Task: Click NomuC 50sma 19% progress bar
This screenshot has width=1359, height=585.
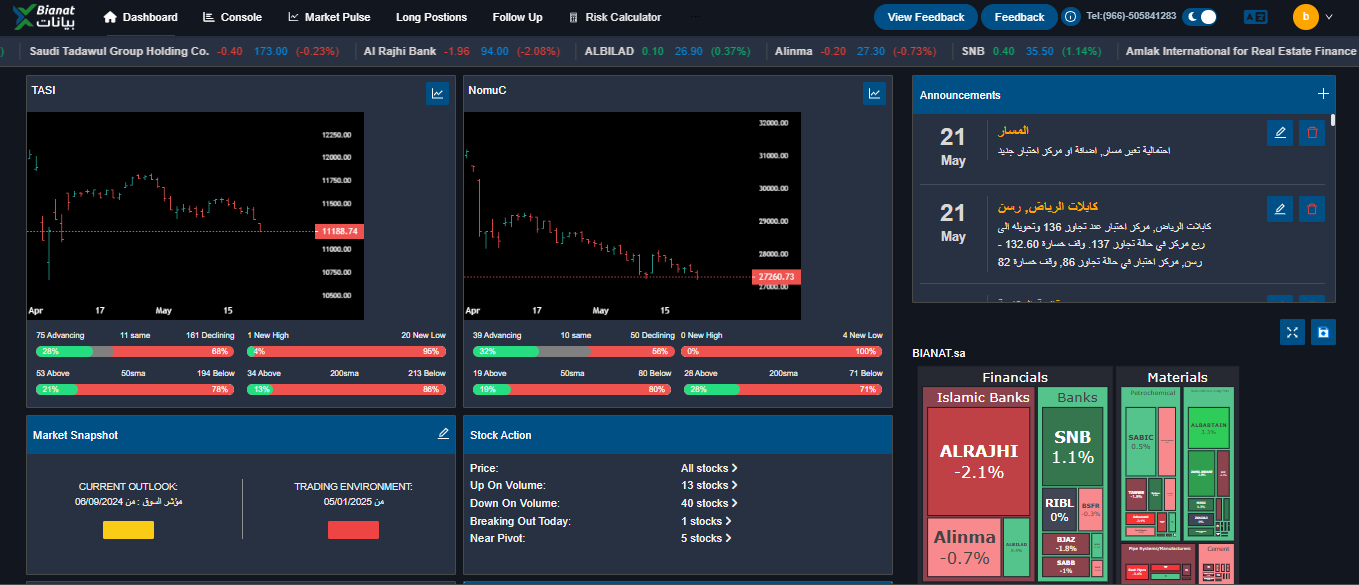Action: (x=572, y=389)
